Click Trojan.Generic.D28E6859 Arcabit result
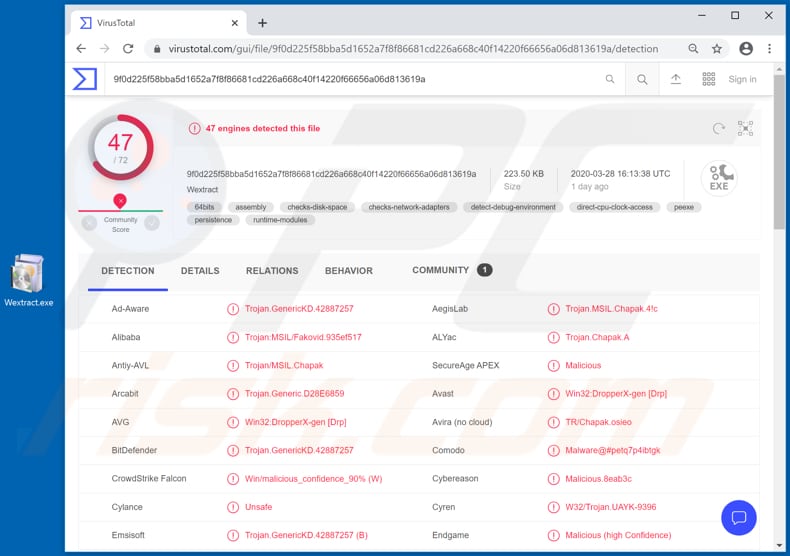 [x=295, y=393]
